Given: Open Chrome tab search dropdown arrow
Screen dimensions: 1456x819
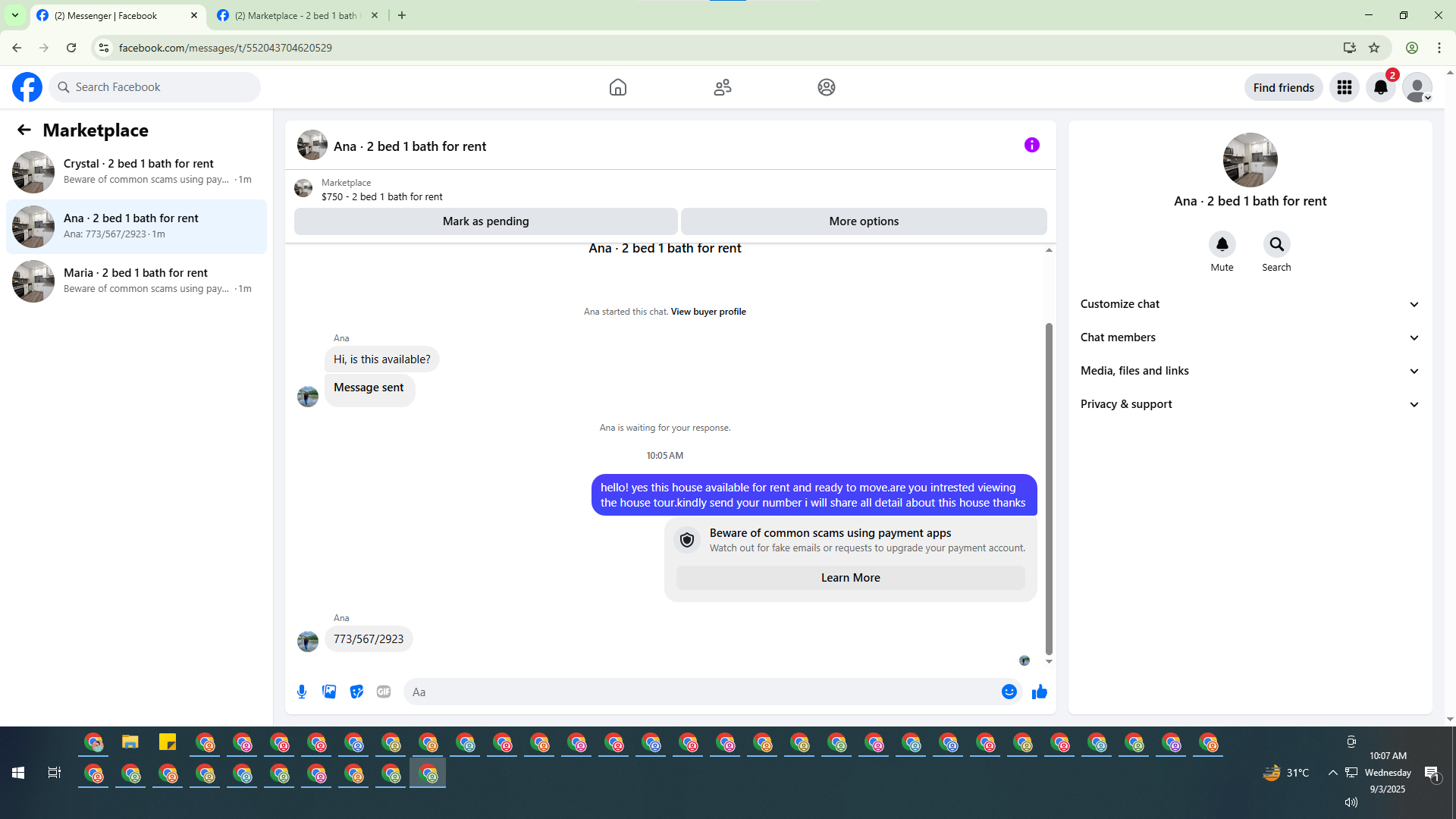Looking at the screenshot, I should tap(14, 15).
